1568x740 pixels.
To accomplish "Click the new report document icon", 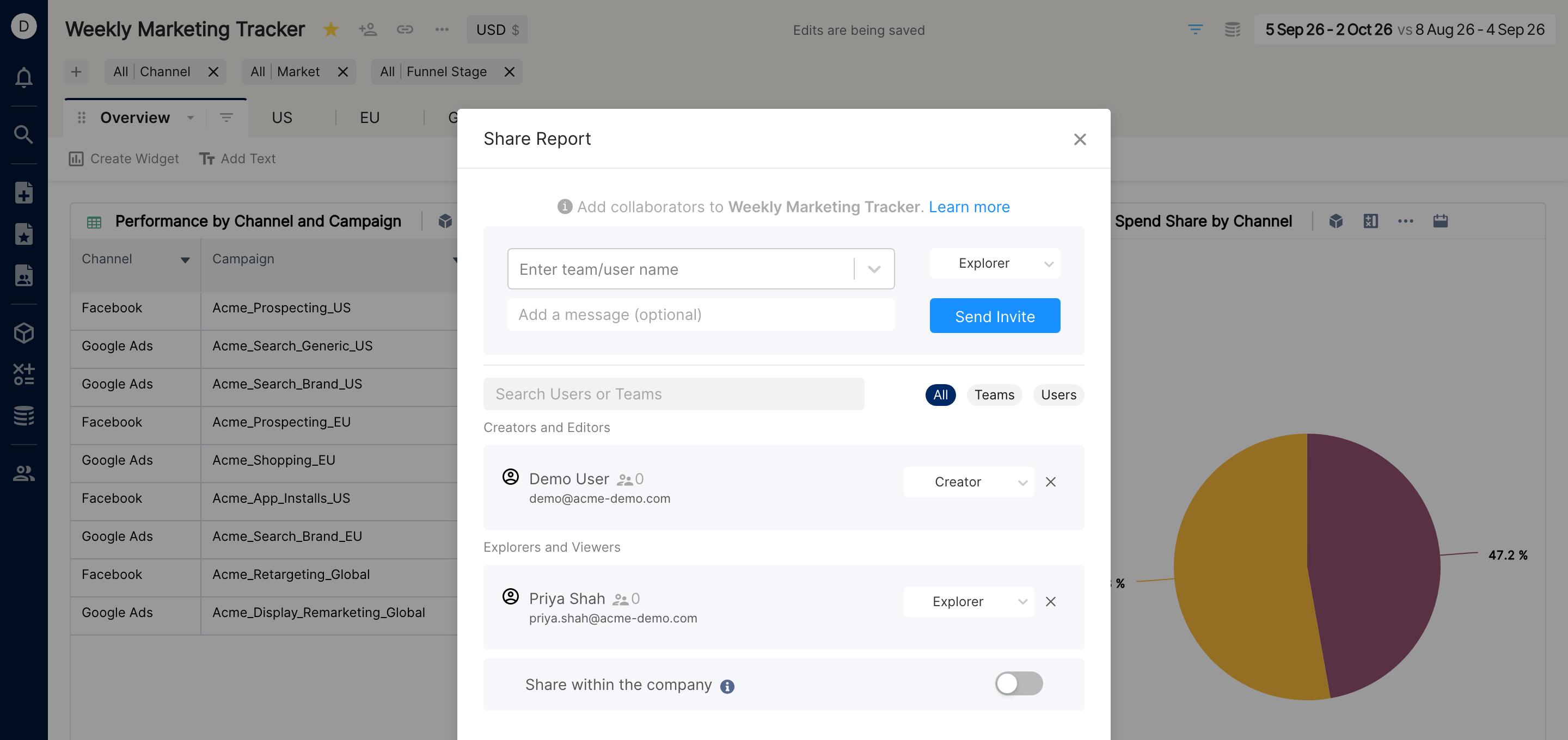I will (24, 193).
